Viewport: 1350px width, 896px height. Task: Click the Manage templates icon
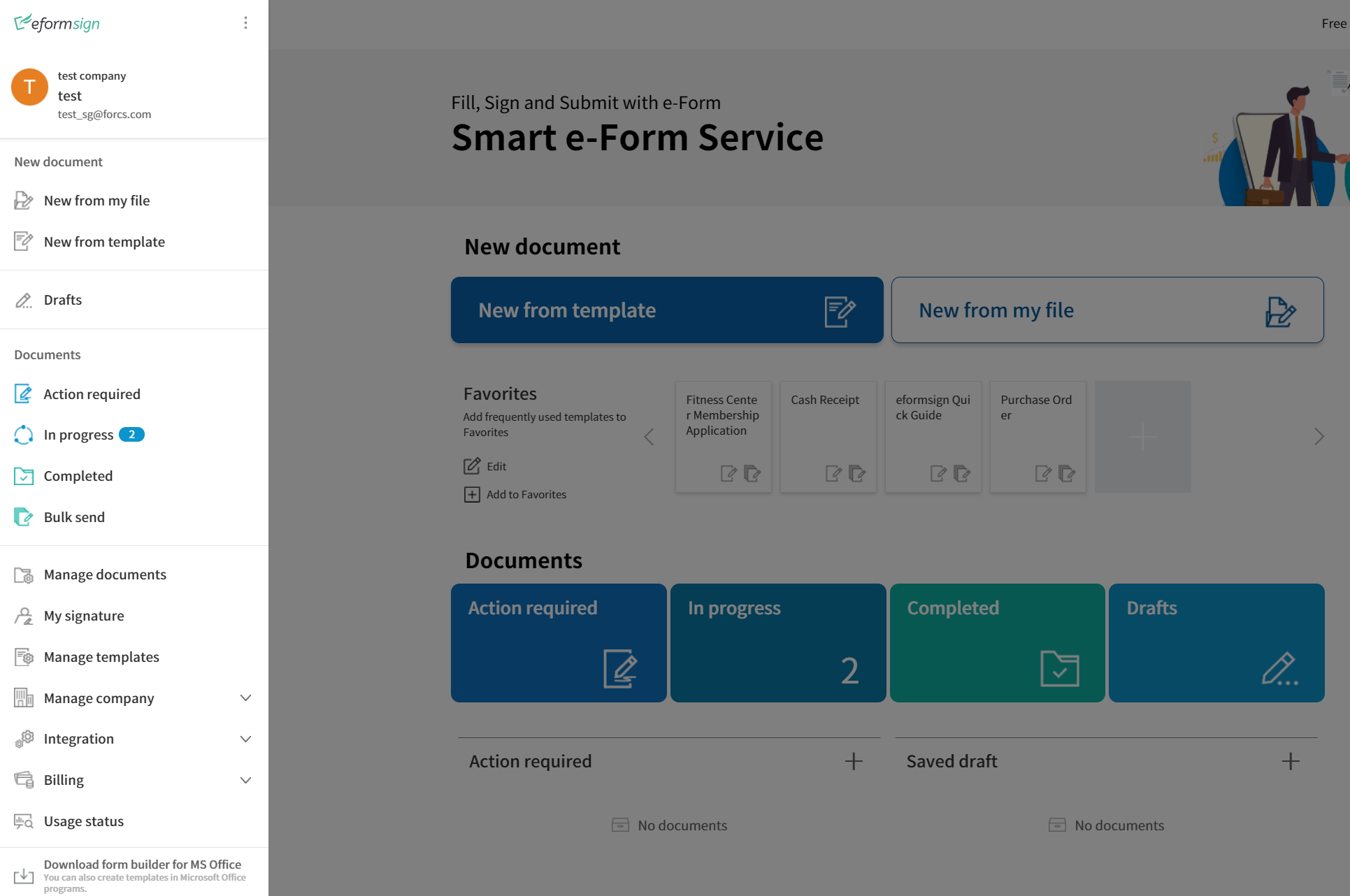[x=24, y=657]
